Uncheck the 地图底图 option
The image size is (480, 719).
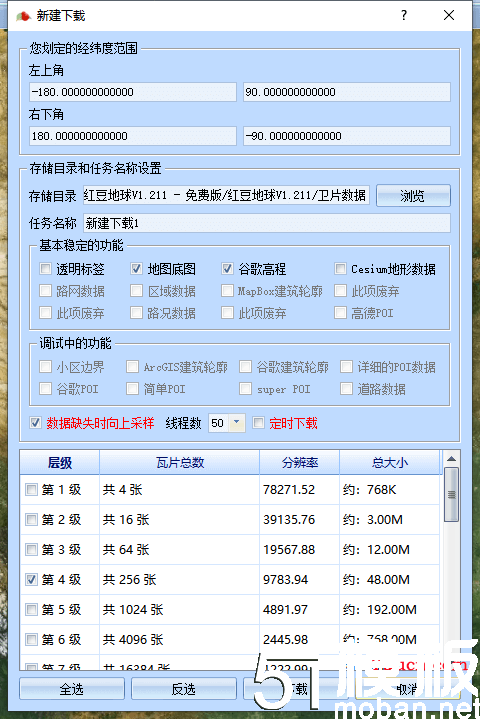[x=136, y=268]
